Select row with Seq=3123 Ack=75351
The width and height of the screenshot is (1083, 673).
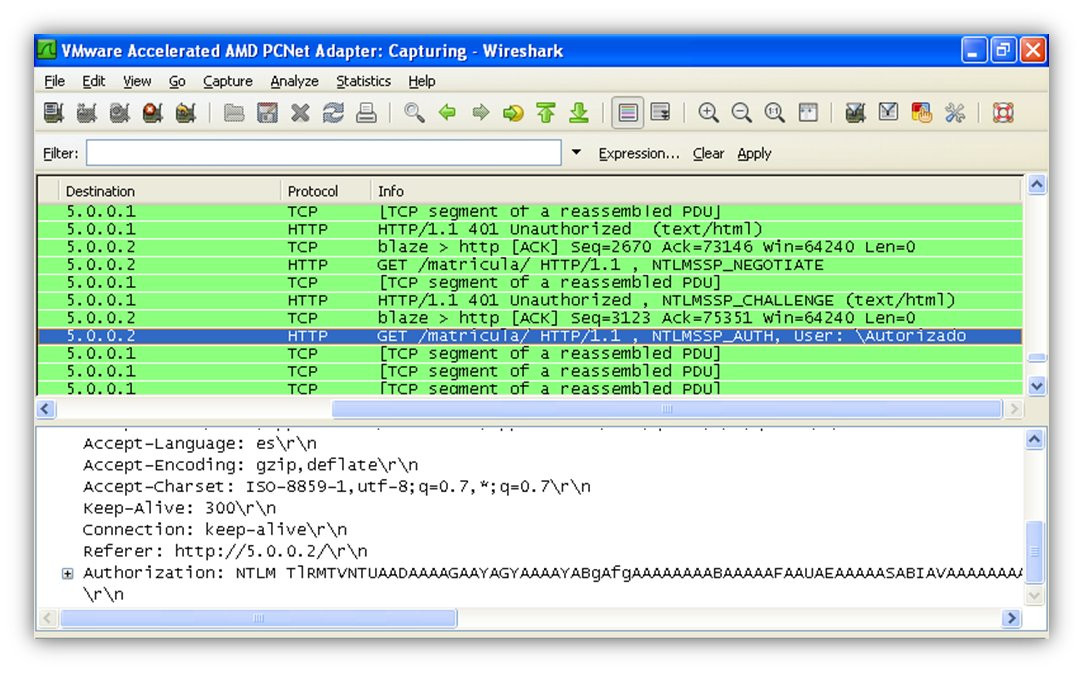pyautogui.click(x=530, y=318)
